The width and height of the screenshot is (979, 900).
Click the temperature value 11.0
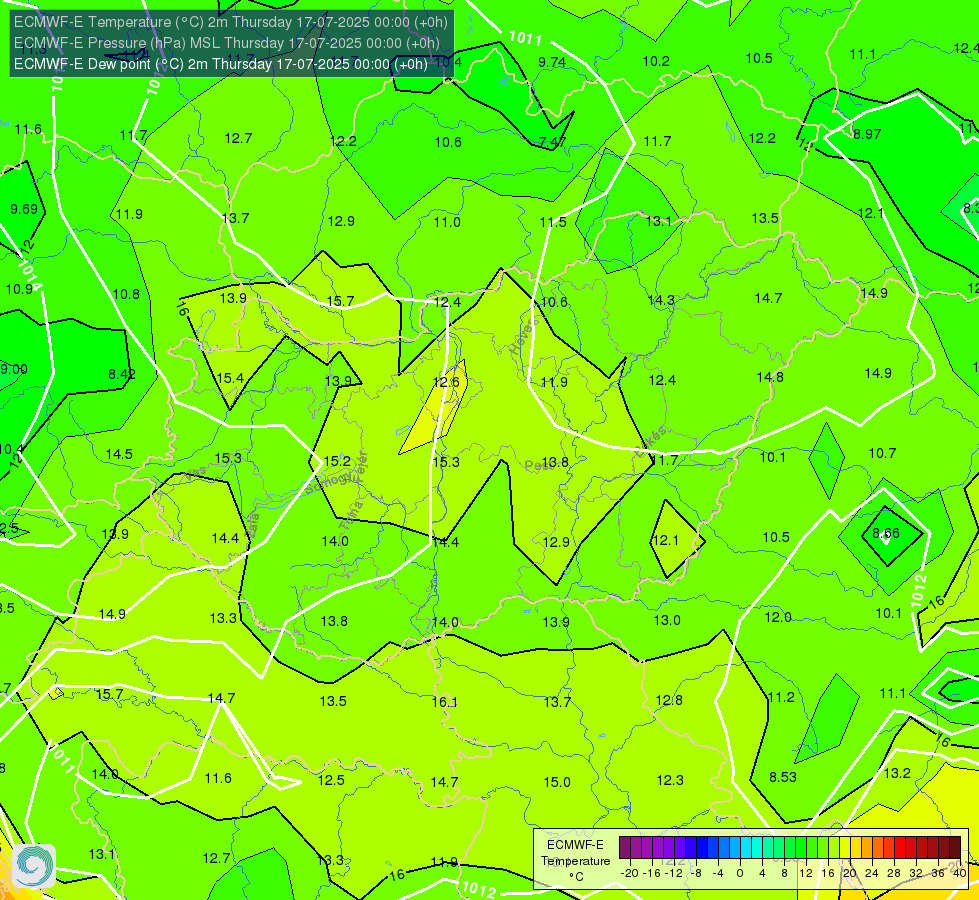tap(447, 222)
